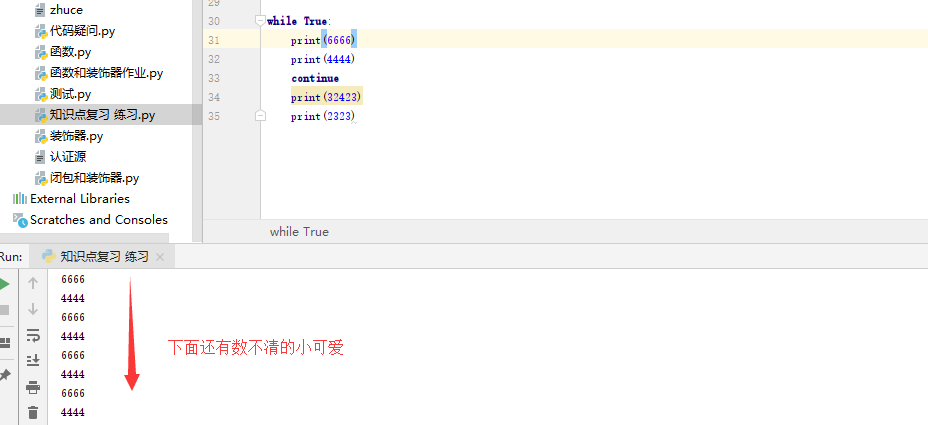Click print(2323) on line 35
Screen dimensions: 928x425
click(x=323, y=116)
